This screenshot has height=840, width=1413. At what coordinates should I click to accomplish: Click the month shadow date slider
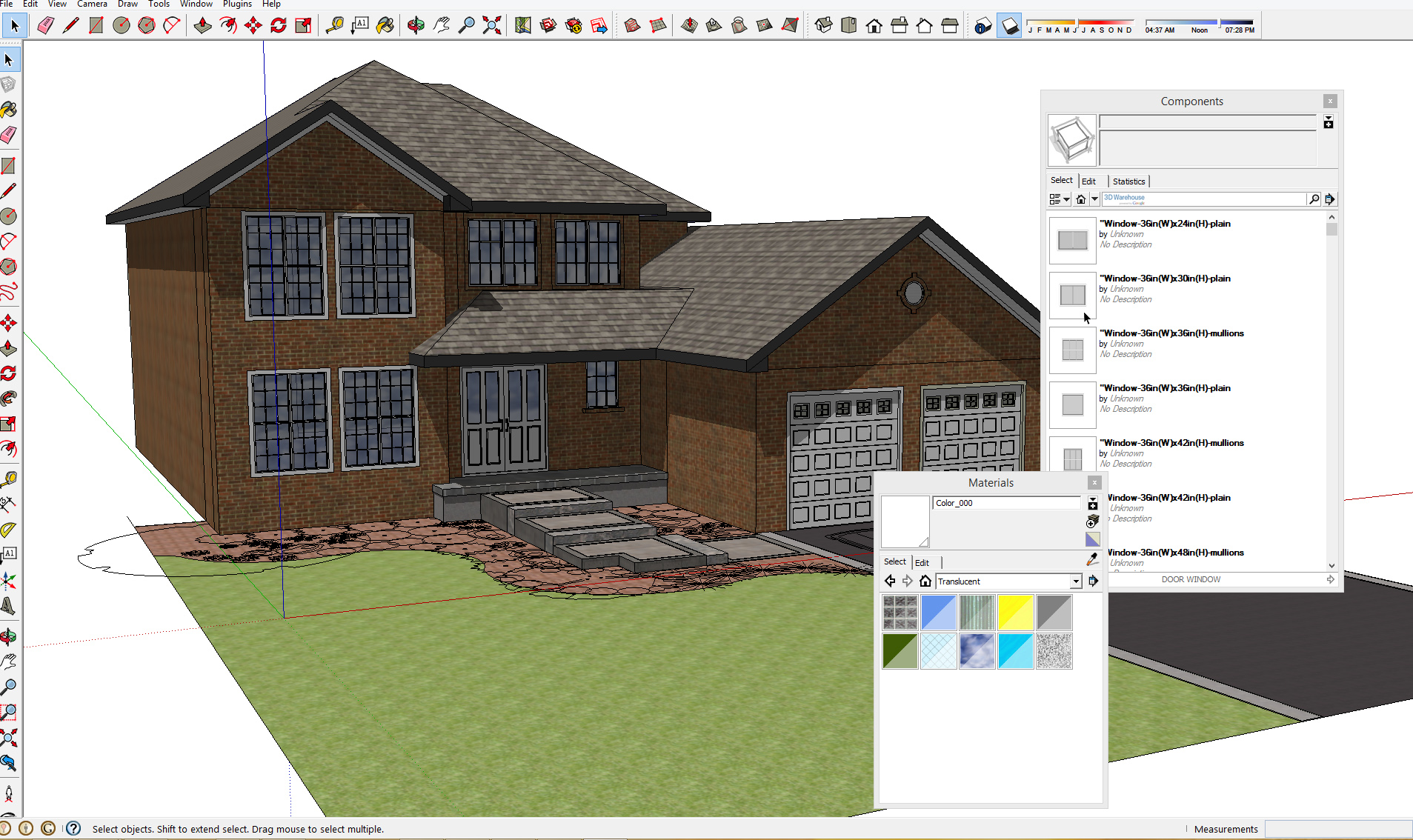1080,23
